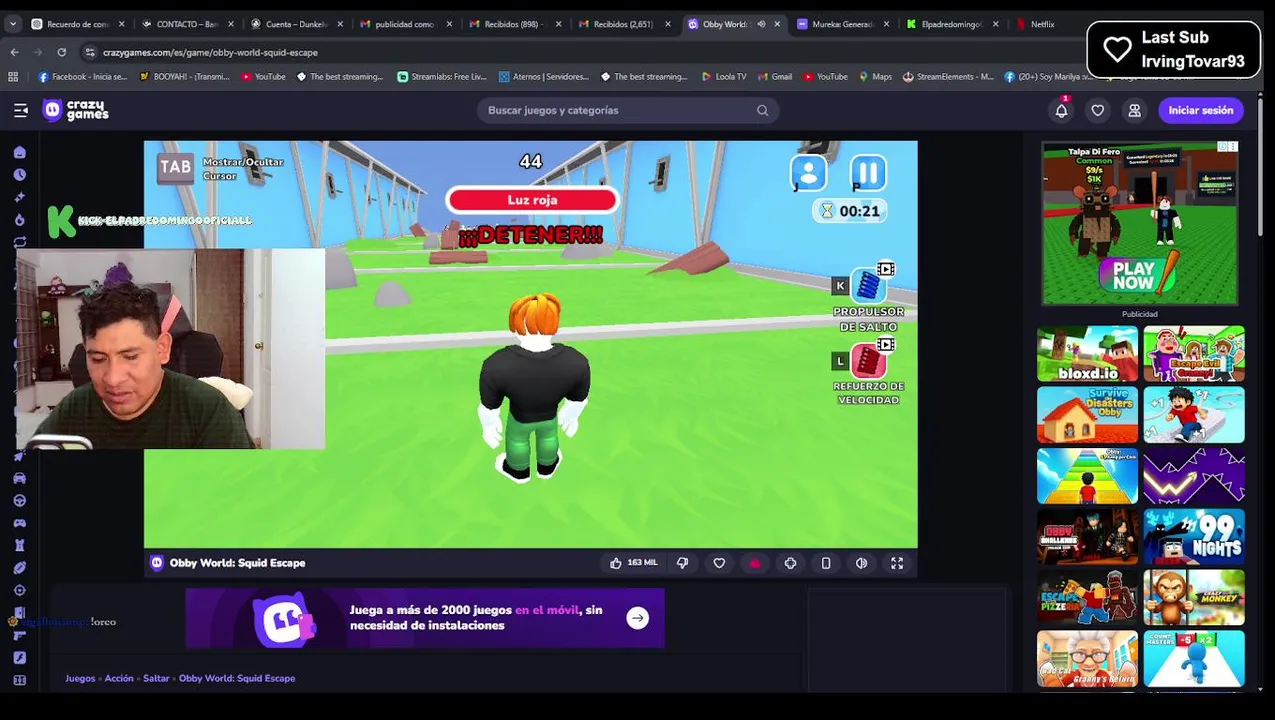Go back in browser
The height and width of the screenshot is (720, 1275).
[14, 52]
